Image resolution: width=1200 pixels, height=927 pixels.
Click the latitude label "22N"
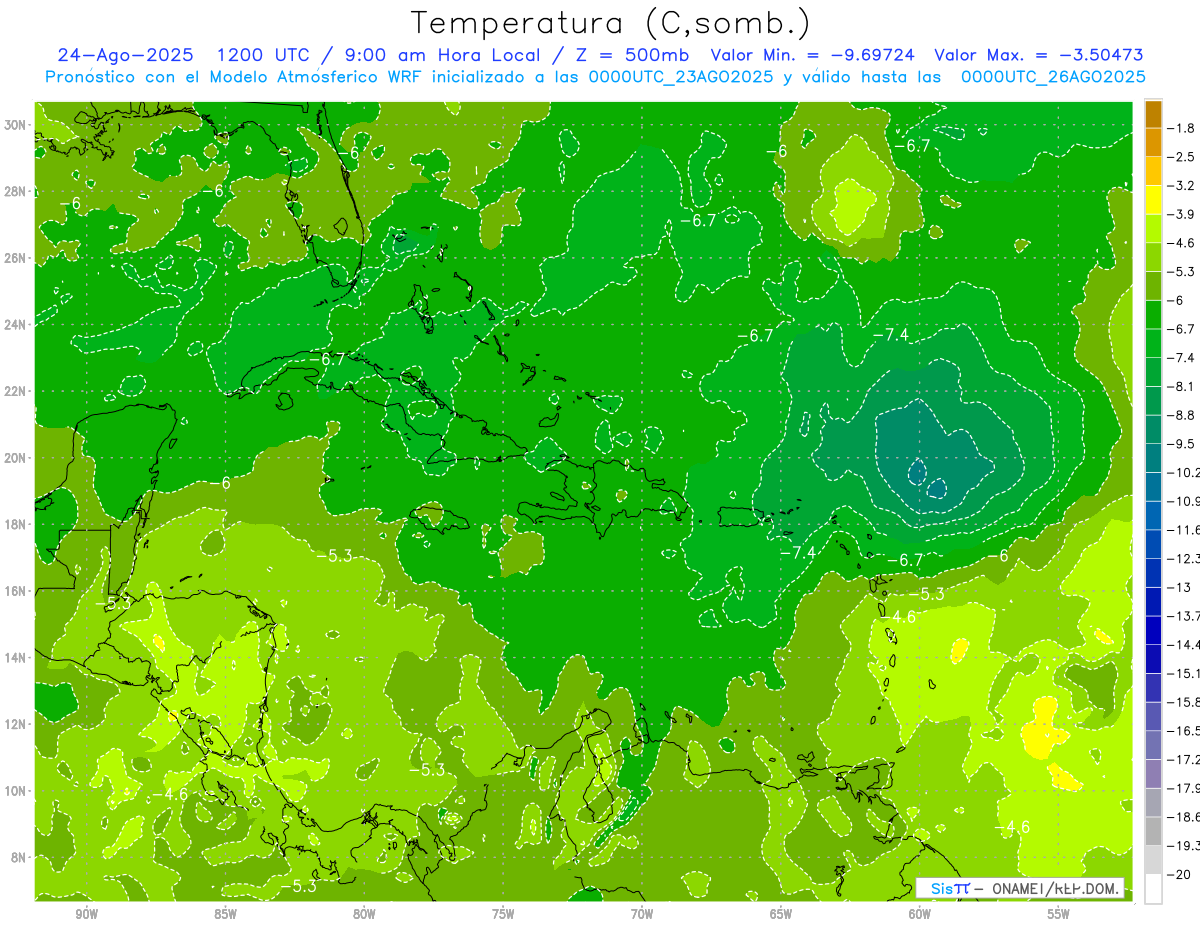coord(15,391)
